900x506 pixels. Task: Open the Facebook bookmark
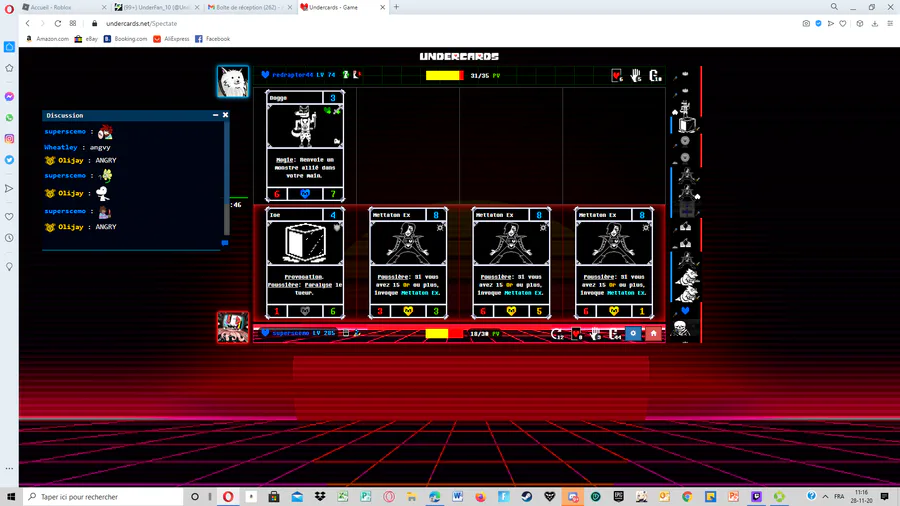tap(212, 39)
